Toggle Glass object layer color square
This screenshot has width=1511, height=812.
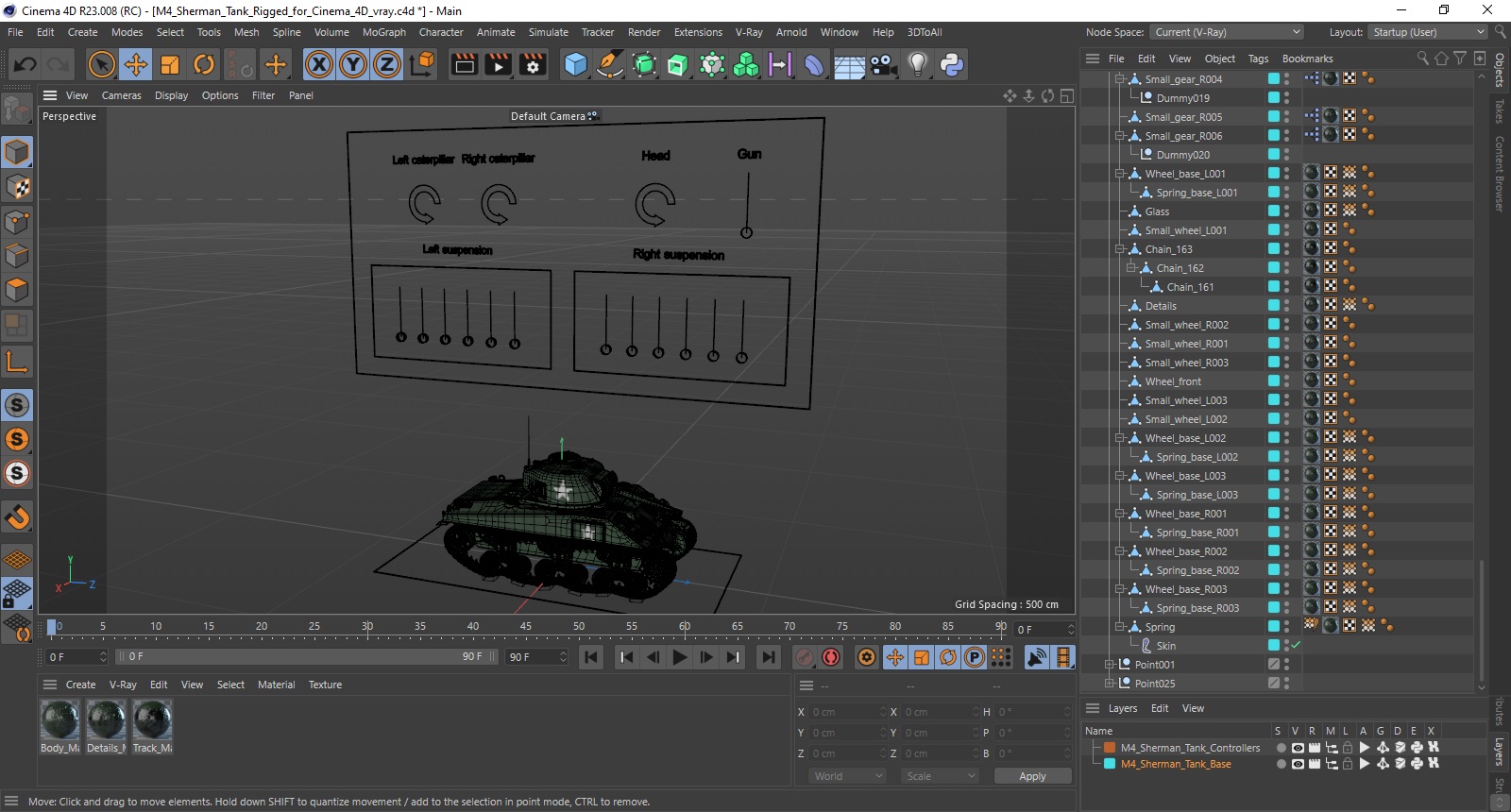pyautogui.click(x=1273, y=211)
